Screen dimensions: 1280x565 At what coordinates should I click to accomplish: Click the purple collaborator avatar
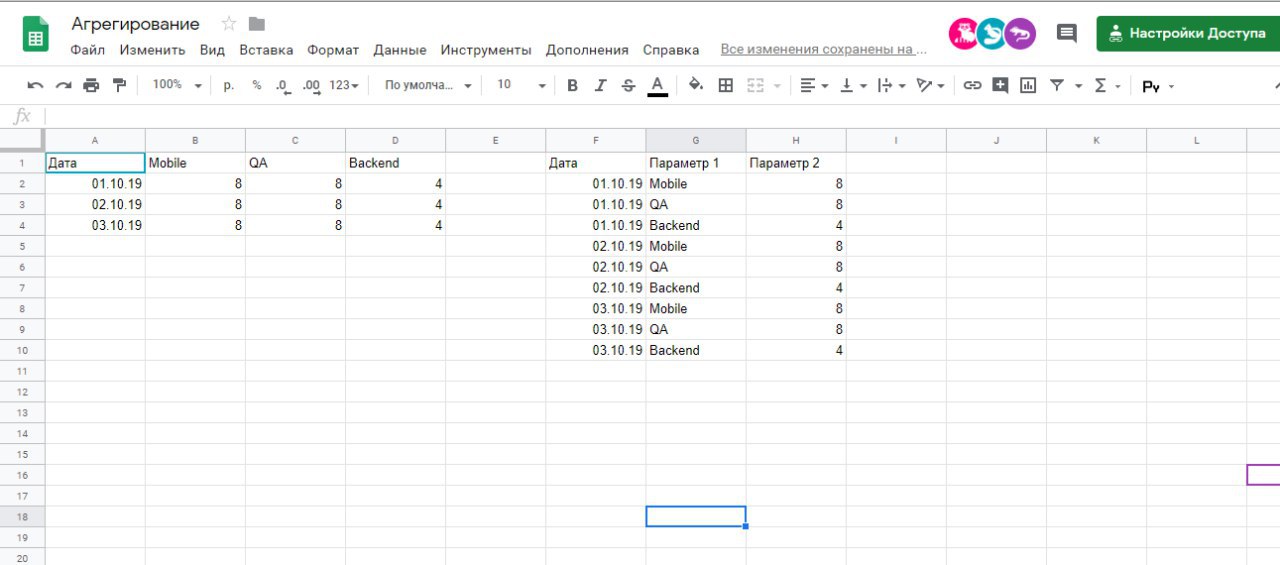1020,34
